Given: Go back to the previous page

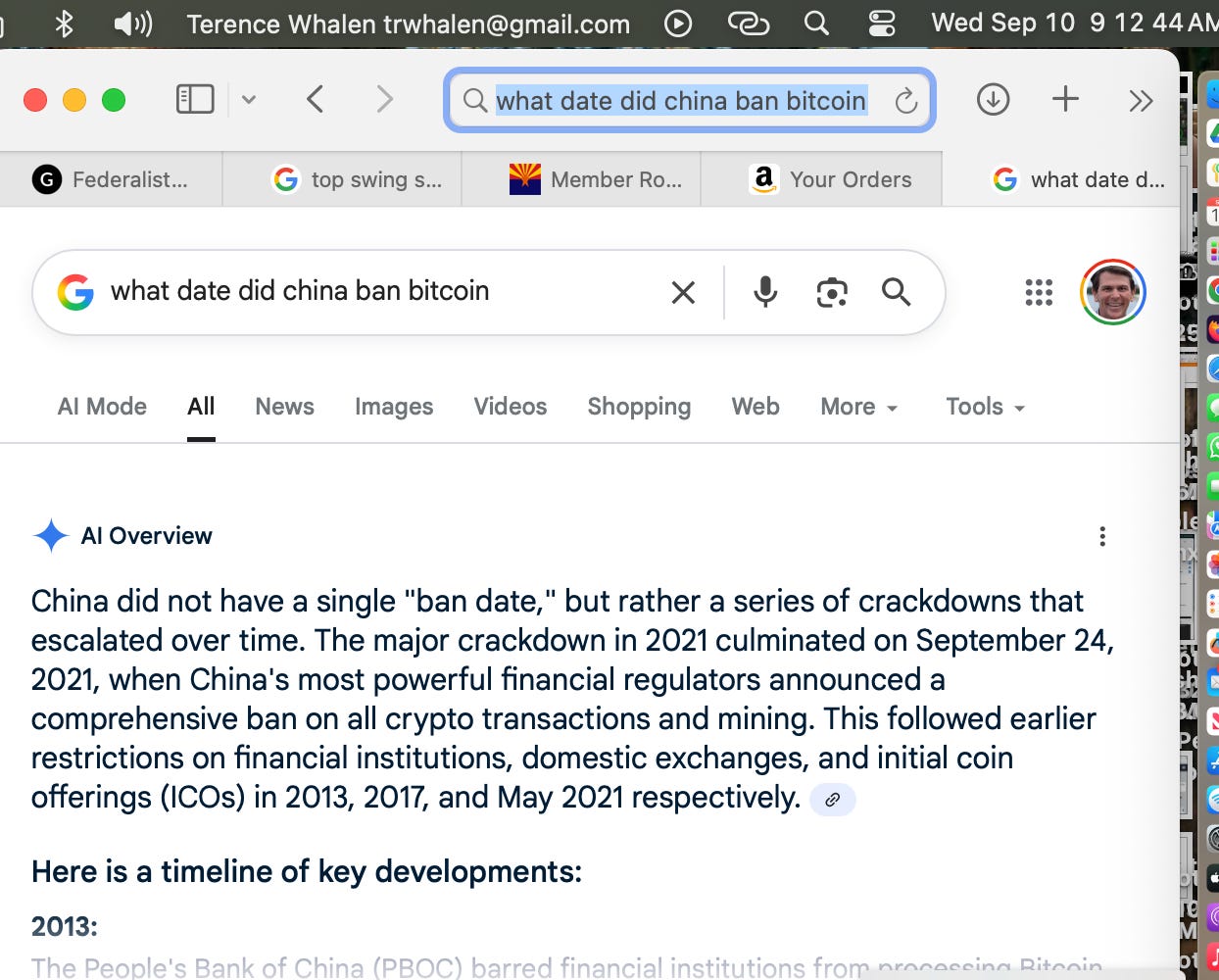Looking at the screenshot, I should (x=315, y=99).
